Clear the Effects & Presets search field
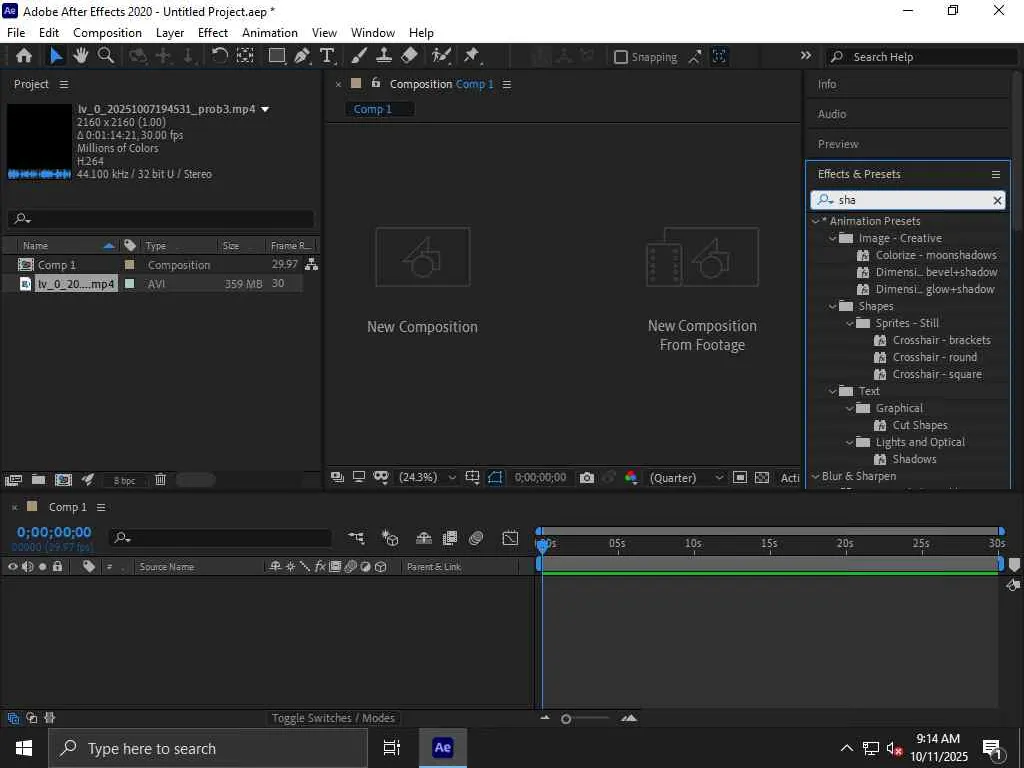This screenshot has height=768, width=1024. (x=997, y=200)
